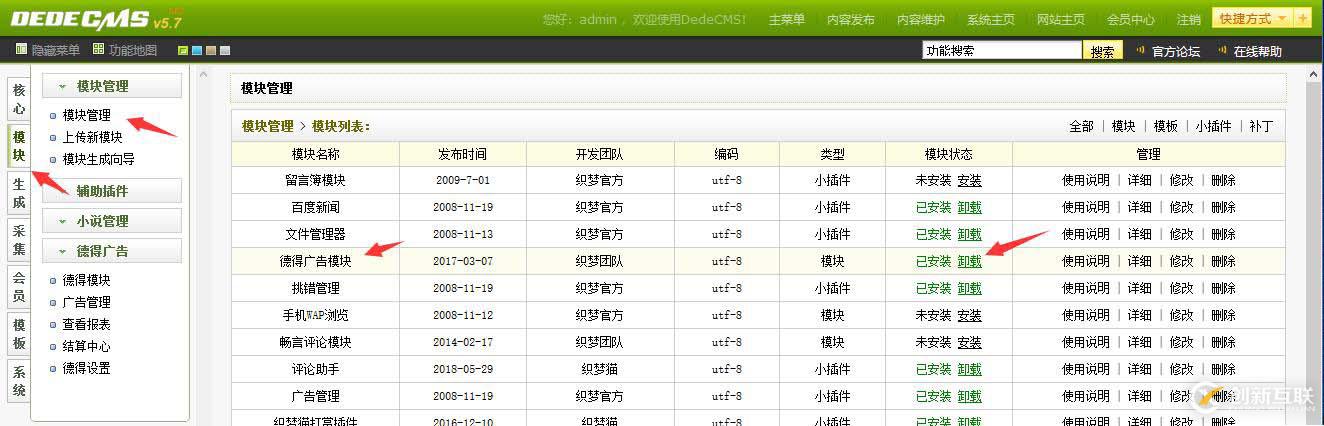Open 系统主页 in the top navigation
This screenshot has height=426, width=1324.
pos(990,19)
